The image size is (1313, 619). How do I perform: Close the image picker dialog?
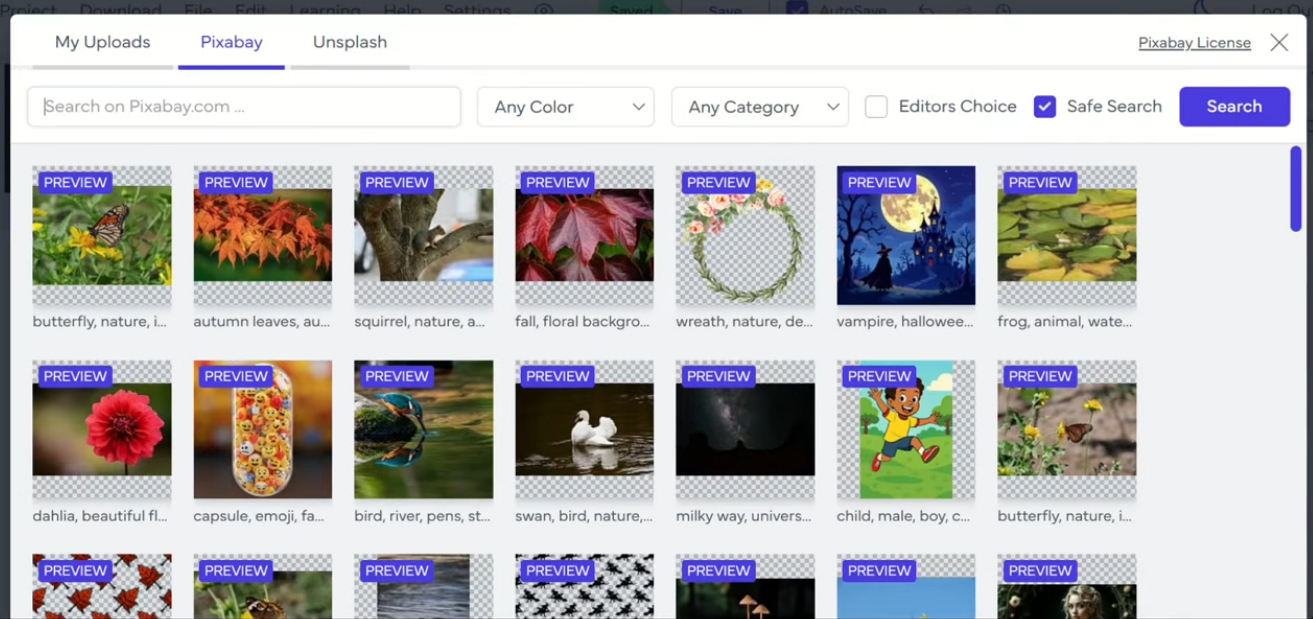(1279, 42)
